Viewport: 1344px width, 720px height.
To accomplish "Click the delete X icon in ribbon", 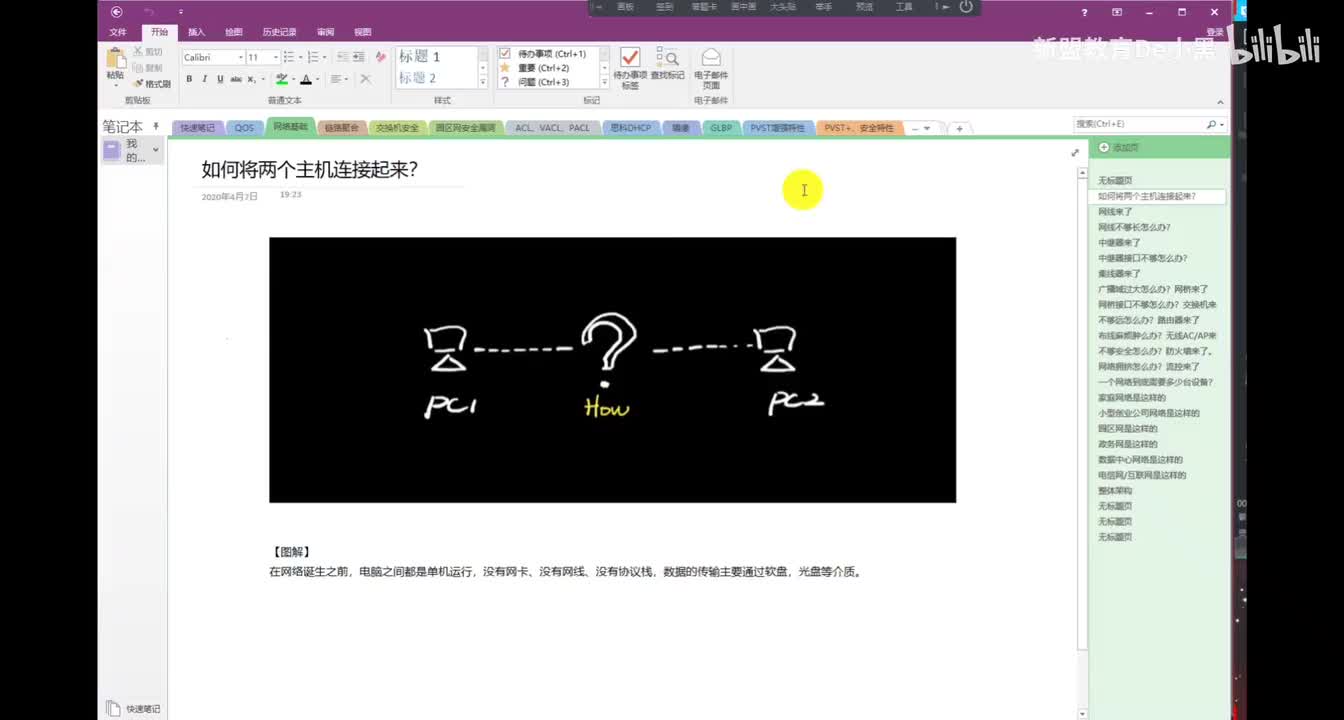I will pyautogui.click(x=365, y=79).
